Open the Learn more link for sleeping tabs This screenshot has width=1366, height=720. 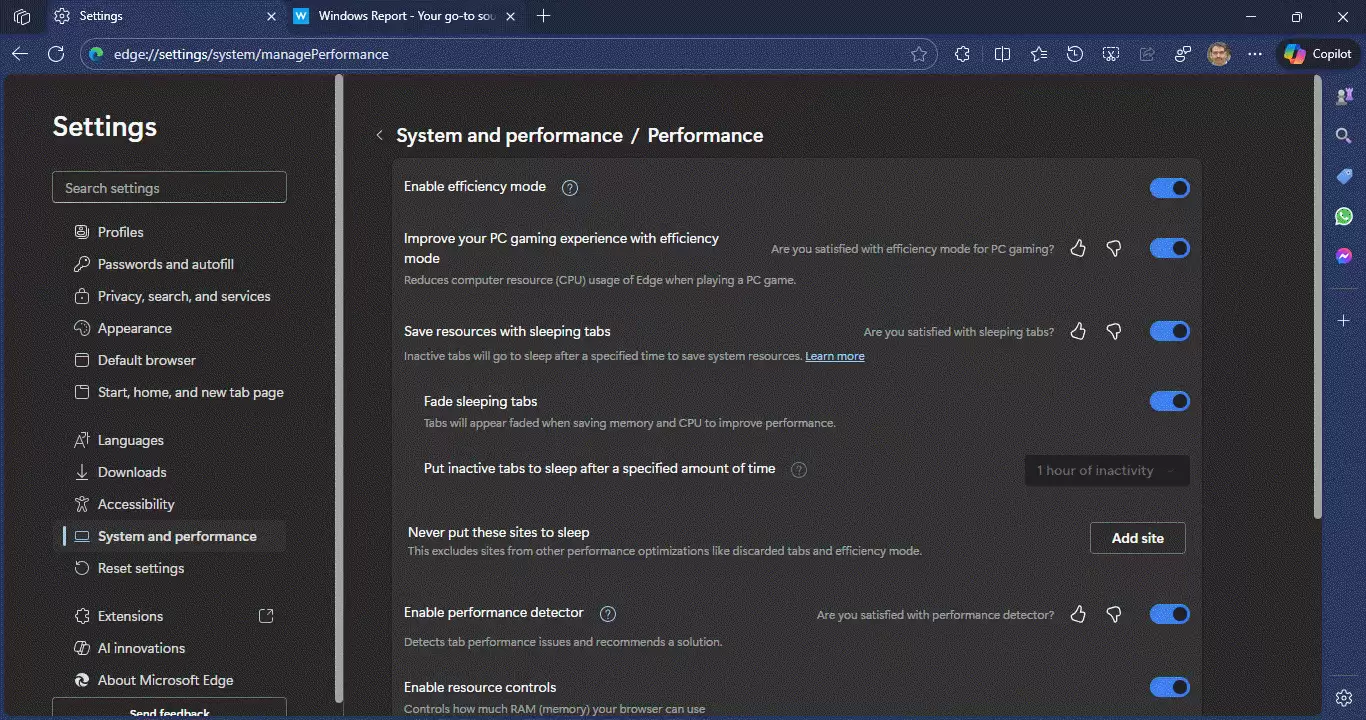834,356
